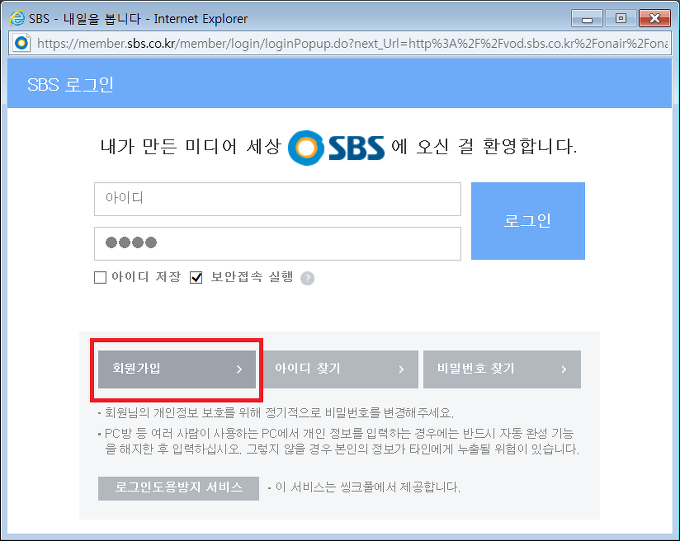680x541 pixels.
Task: Click the help question mark beside 보안접속 실행
Action: click(x=307, y=278)
